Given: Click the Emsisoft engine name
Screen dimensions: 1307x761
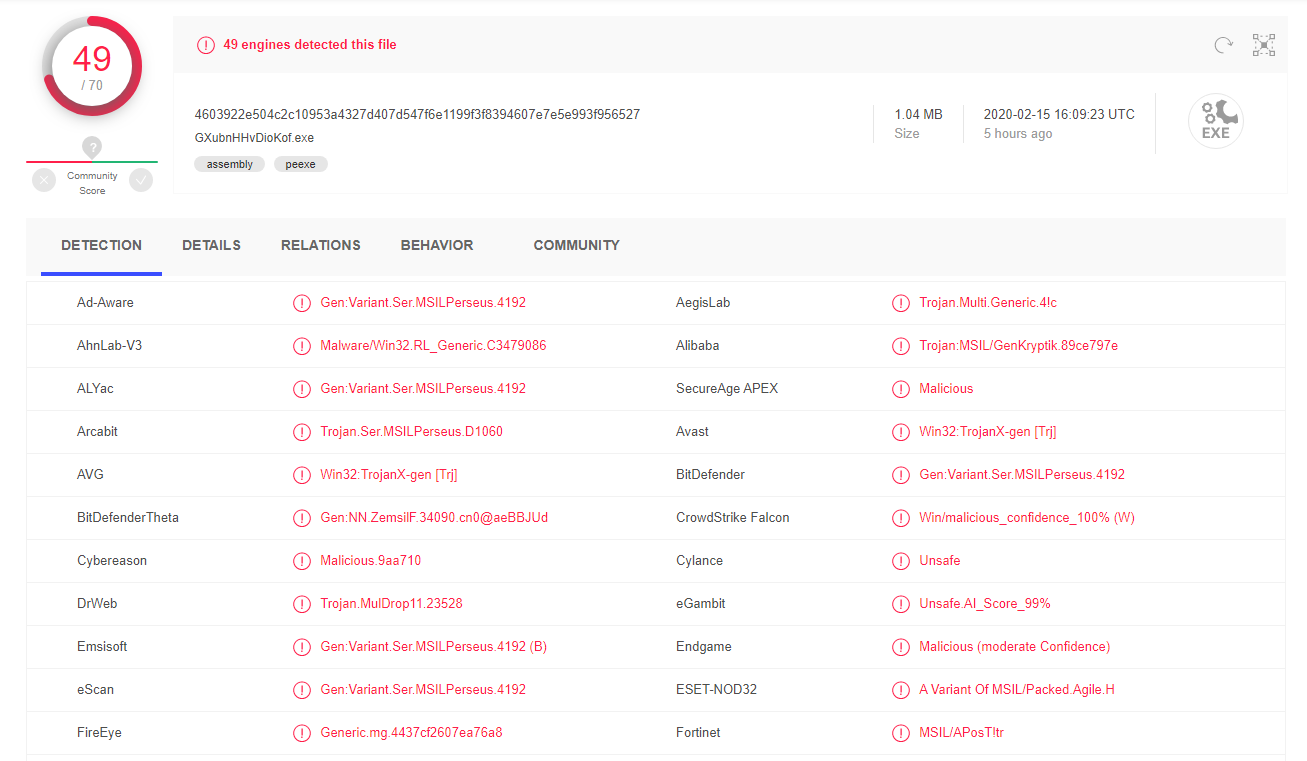Looking at the screenshot, I should (102, 647).
